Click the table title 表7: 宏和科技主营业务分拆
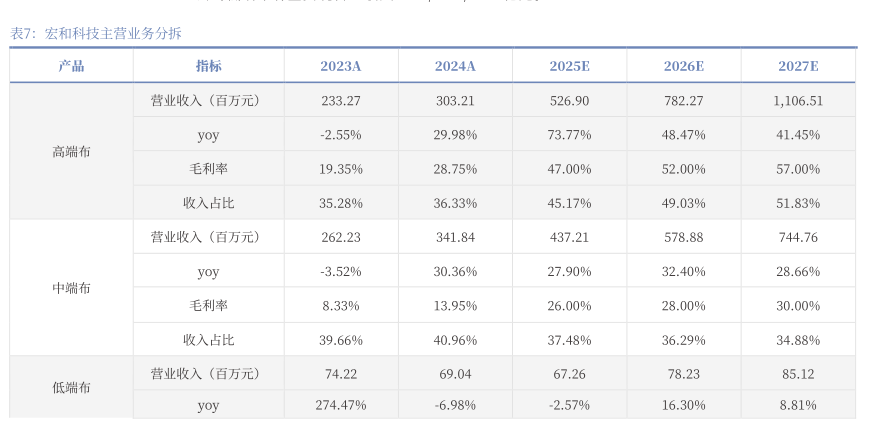877x445 pixels. click(x=96, y=33)
